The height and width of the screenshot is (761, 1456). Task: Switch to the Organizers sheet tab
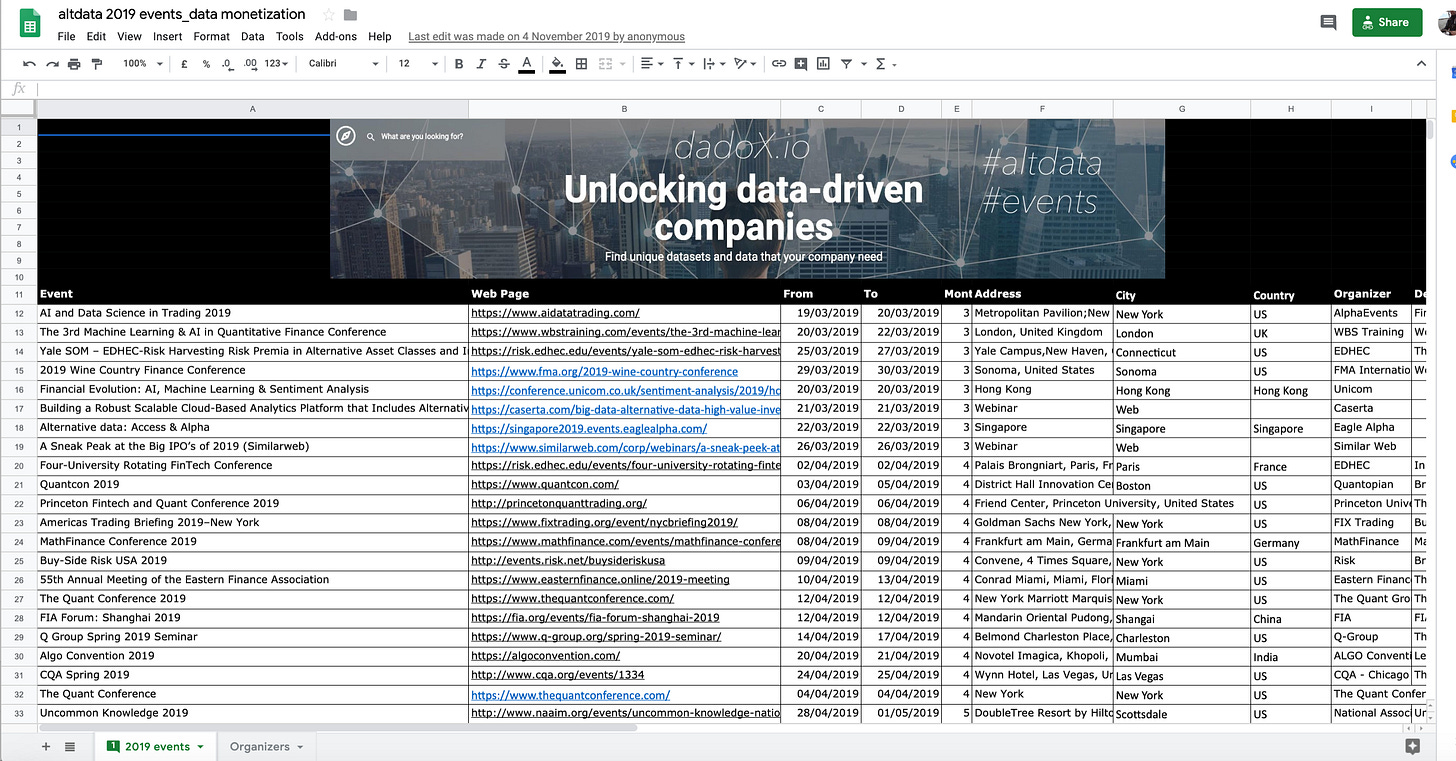[259, 746]
